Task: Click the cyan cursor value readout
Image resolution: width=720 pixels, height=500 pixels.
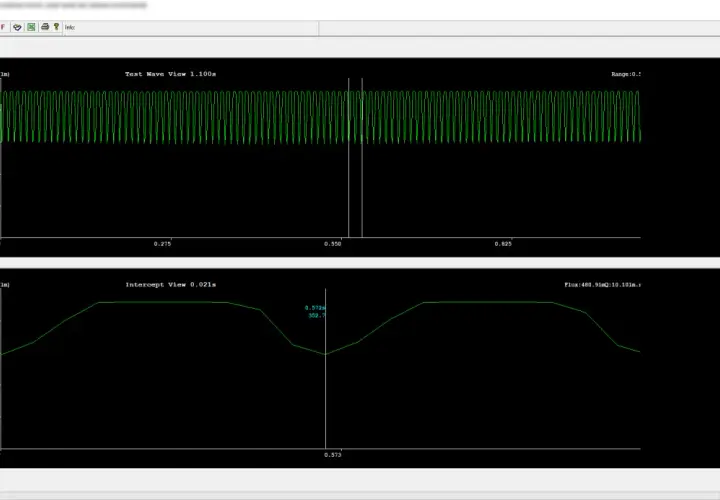Action: pyautogui.click(x=315, y=312)
